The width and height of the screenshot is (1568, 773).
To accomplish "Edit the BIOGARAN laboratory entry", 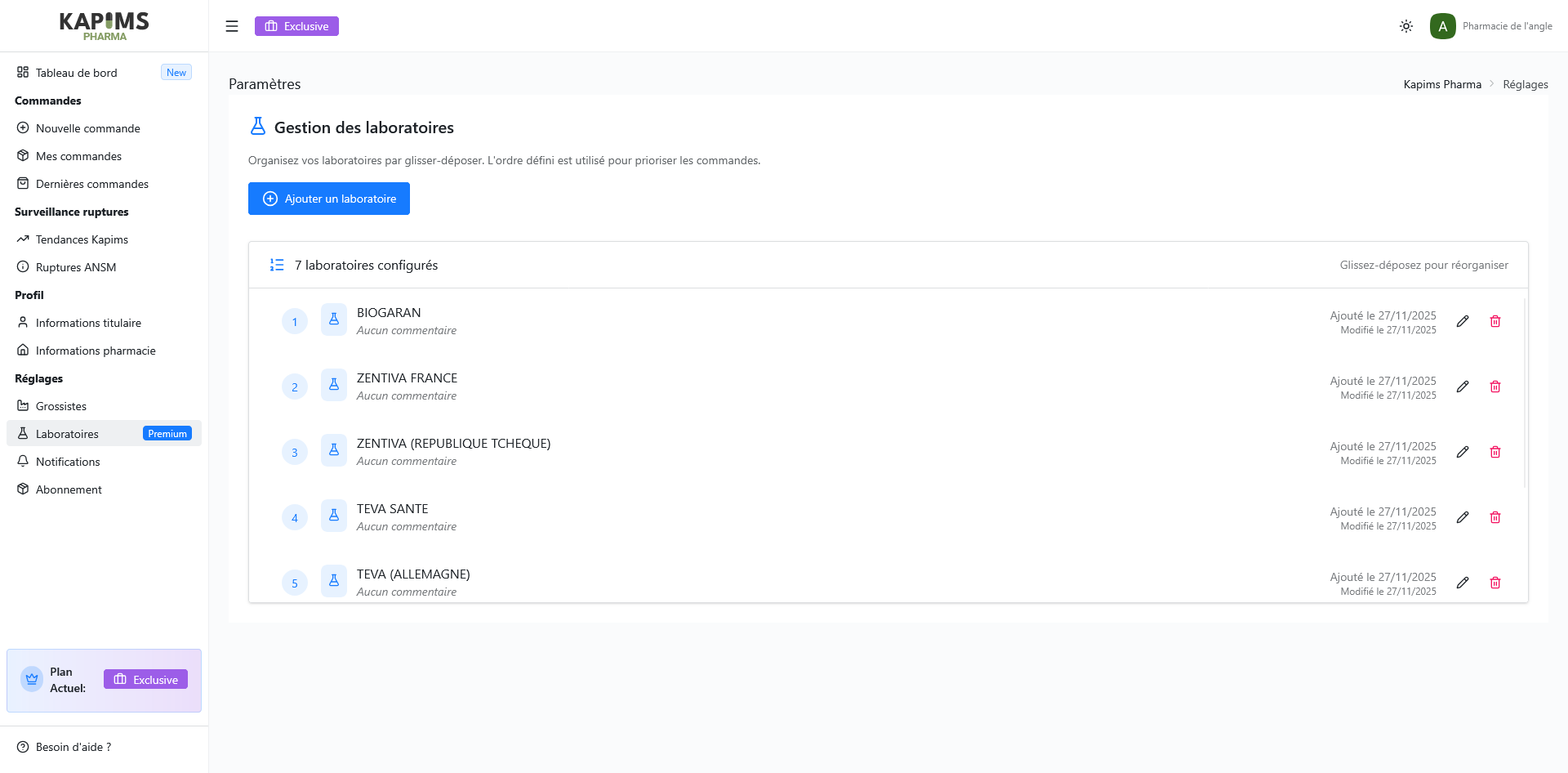I will [1463, 322].
